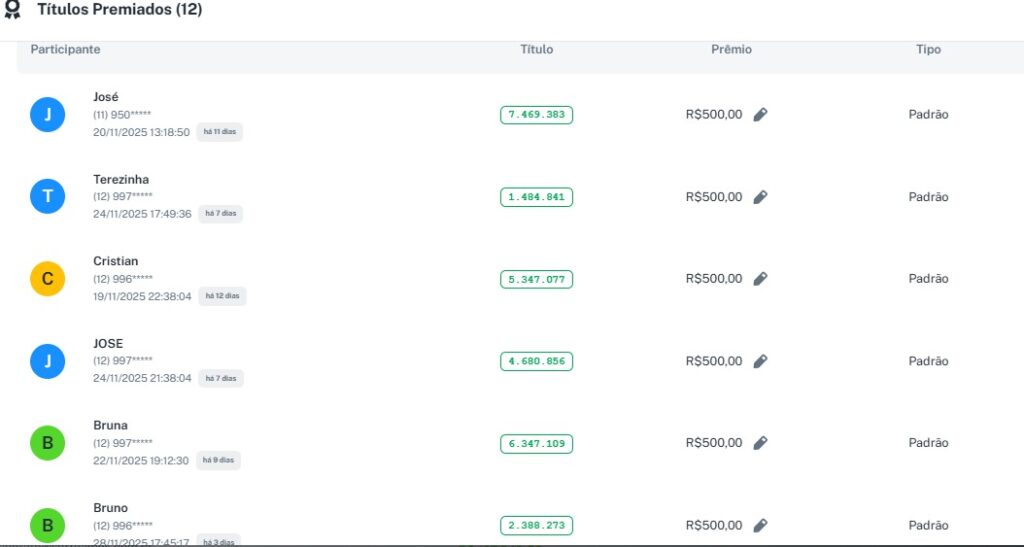Click José's blue J avatar
Image resolution: width=1024 pixels, height=547 pixels.
(x=47, y=115)
